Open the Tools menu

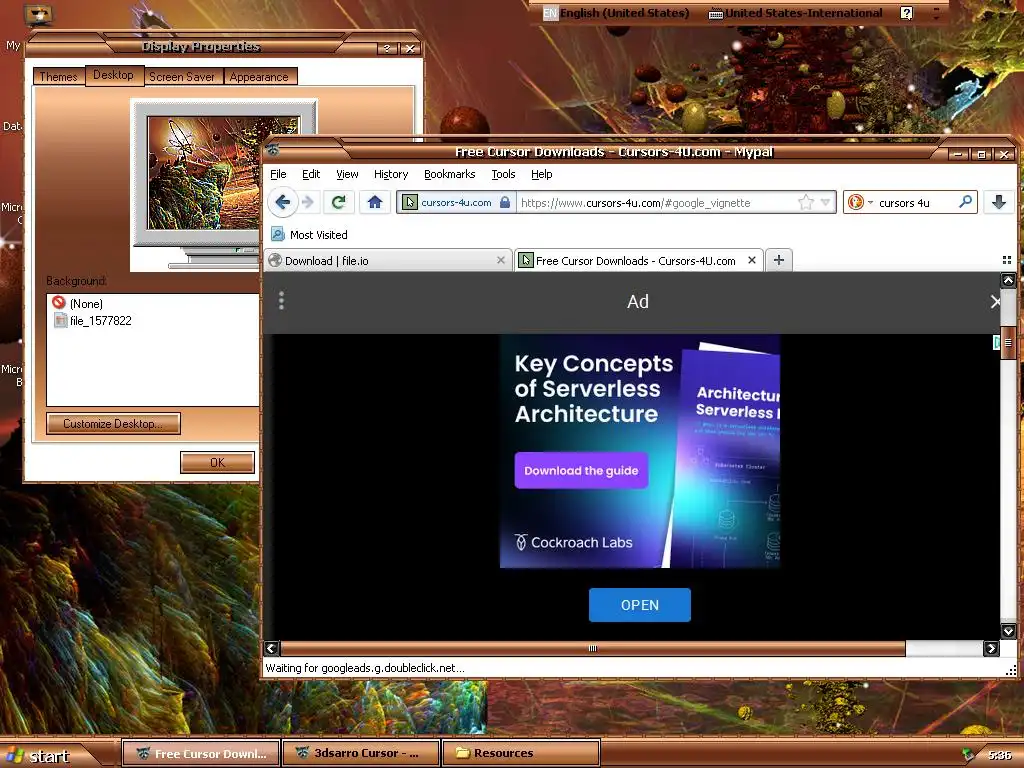pyautogui.click(x=503, y=174)
